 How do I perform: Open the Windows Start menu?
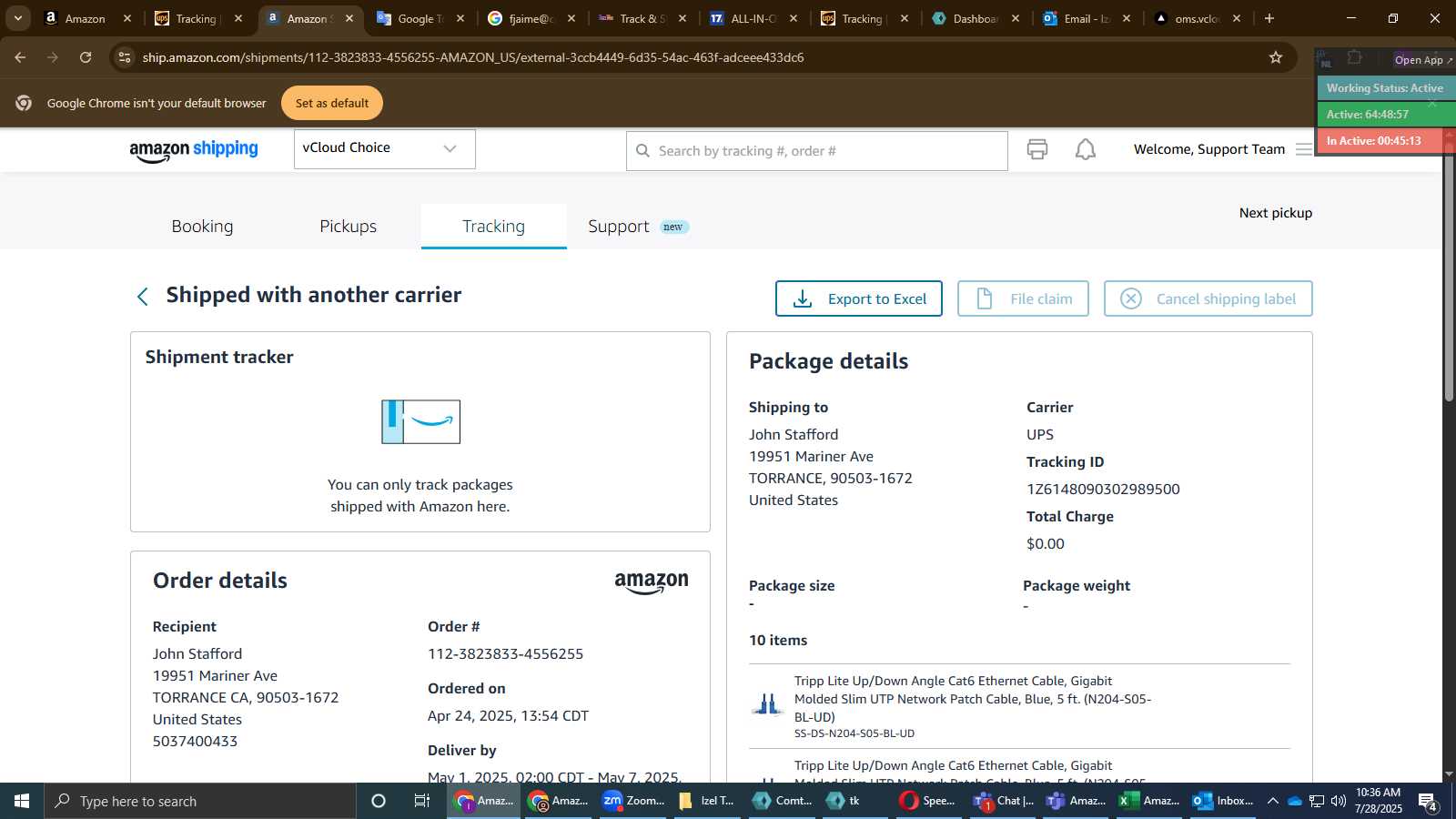tap(22, 801)
